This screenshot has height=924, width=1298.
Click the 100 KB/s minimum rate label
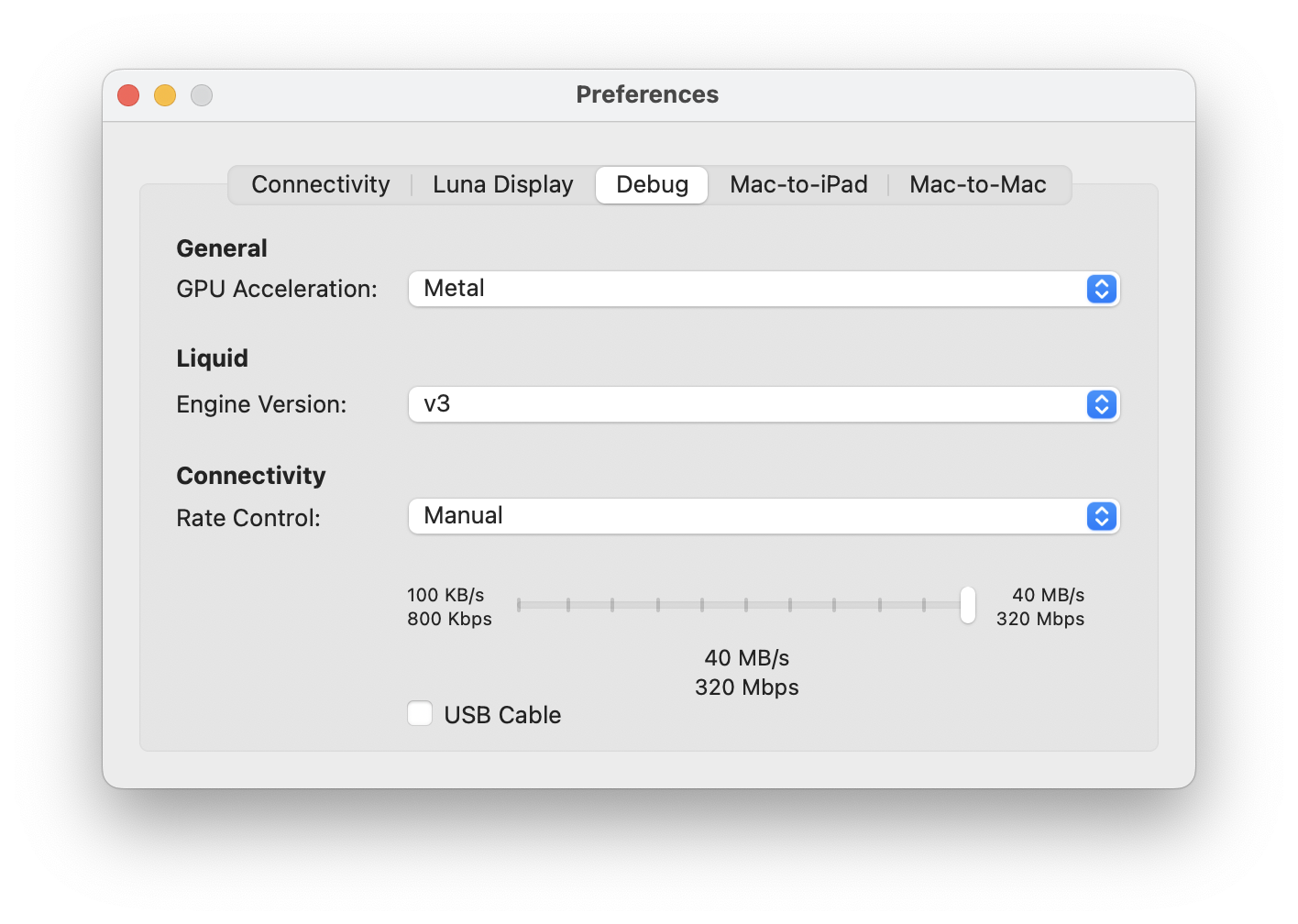(x=445, y=595)
